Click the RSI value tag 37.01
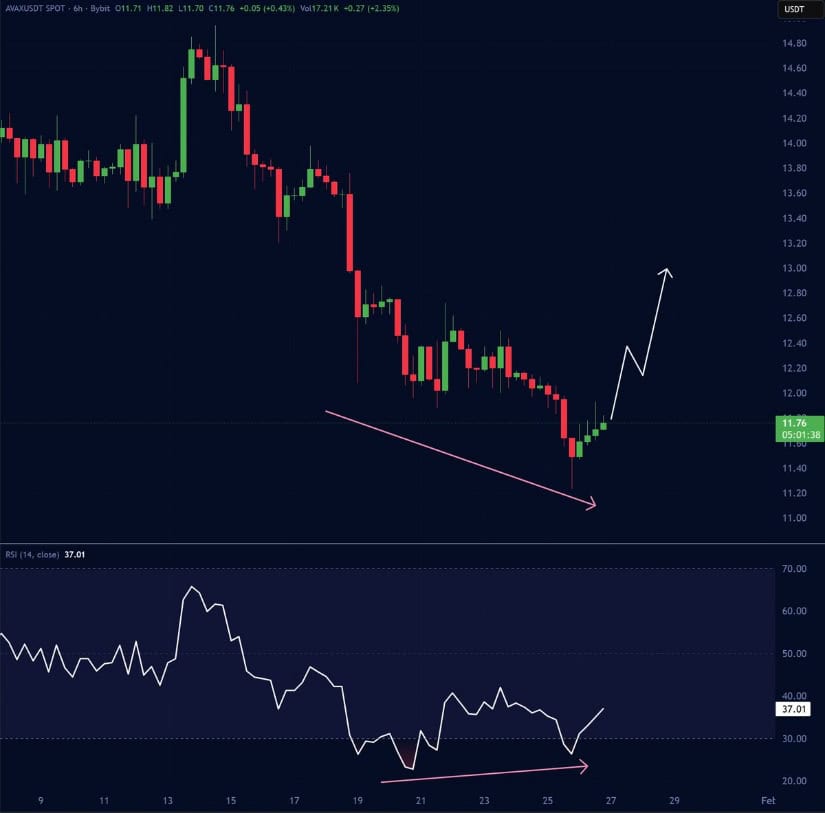 [792, 709]
